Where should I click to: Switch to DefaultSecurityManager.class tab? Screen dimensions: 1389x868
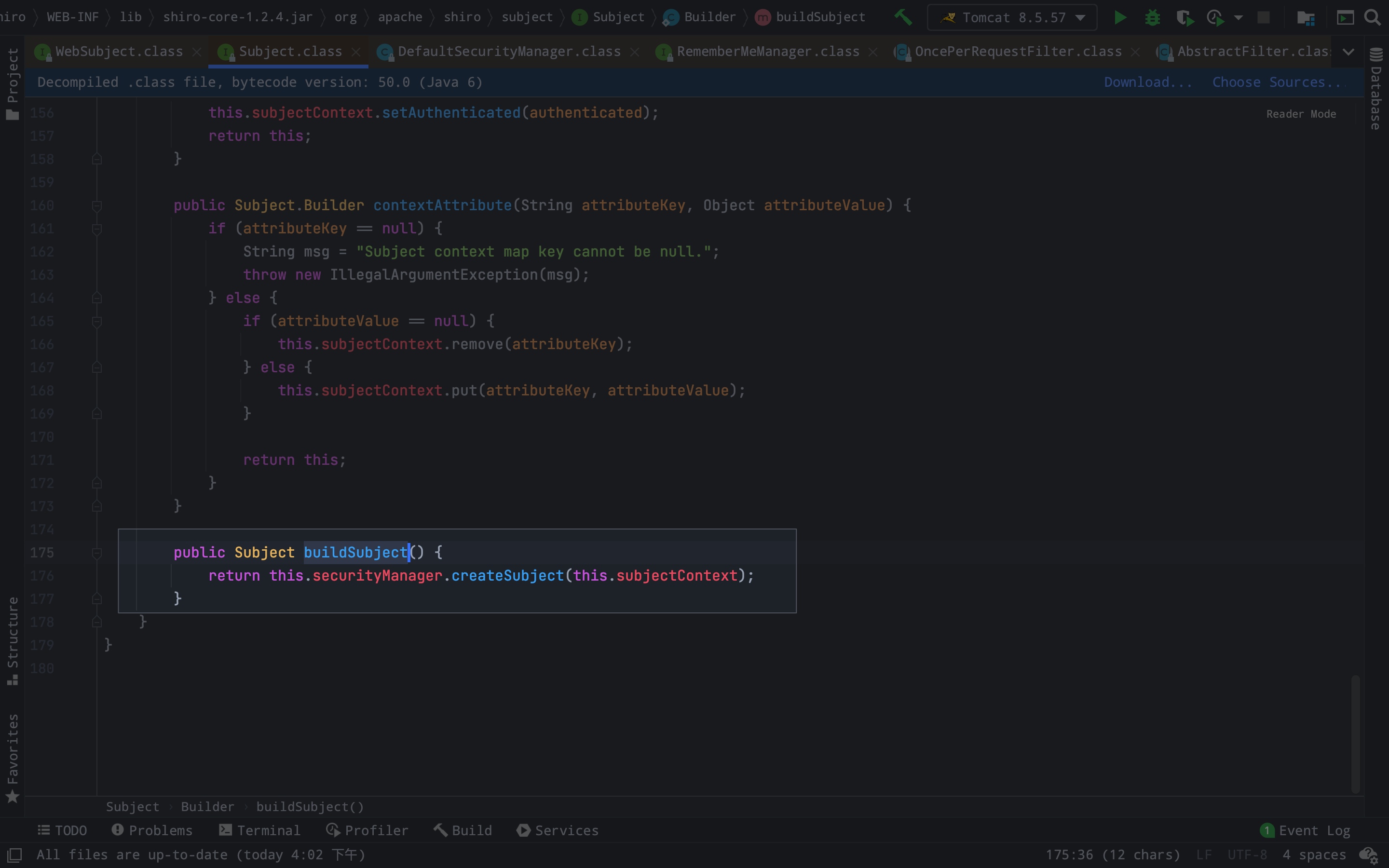click(x=508, y=52)
